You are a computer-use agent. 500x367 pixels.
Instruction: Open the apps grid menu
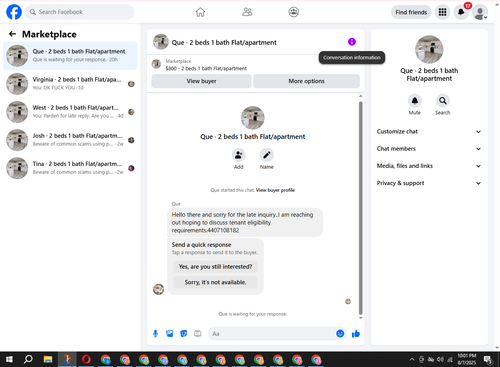coord(442,12)
